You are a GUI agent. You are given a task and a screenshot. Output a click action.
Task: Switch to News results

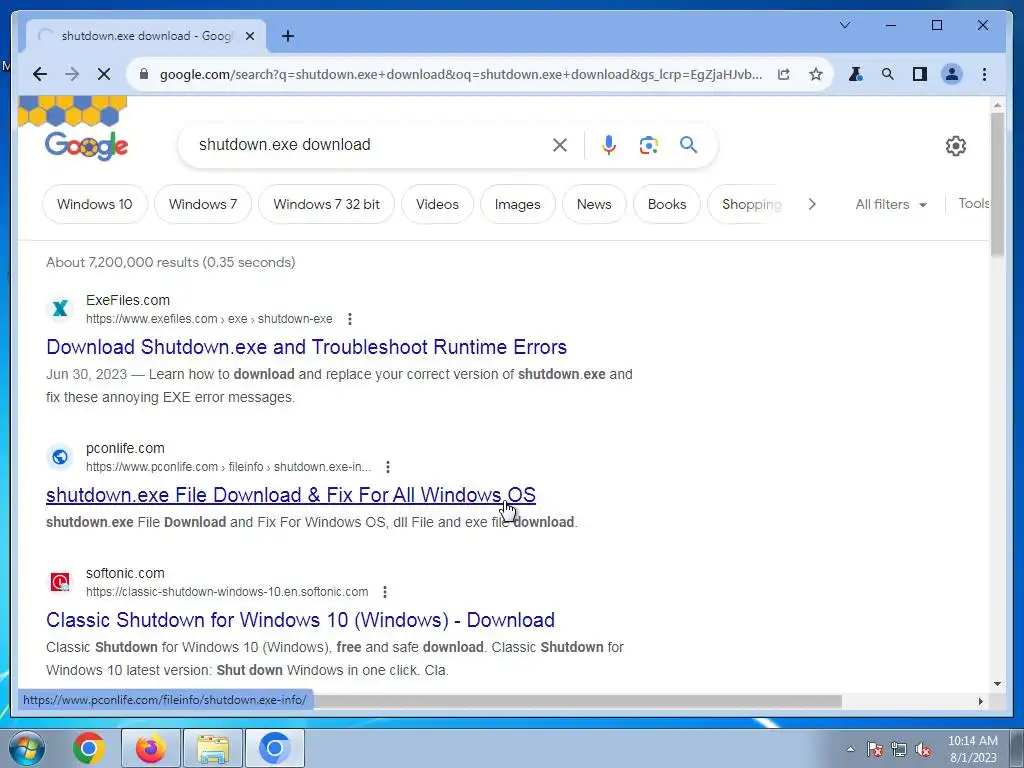[594, 204]
